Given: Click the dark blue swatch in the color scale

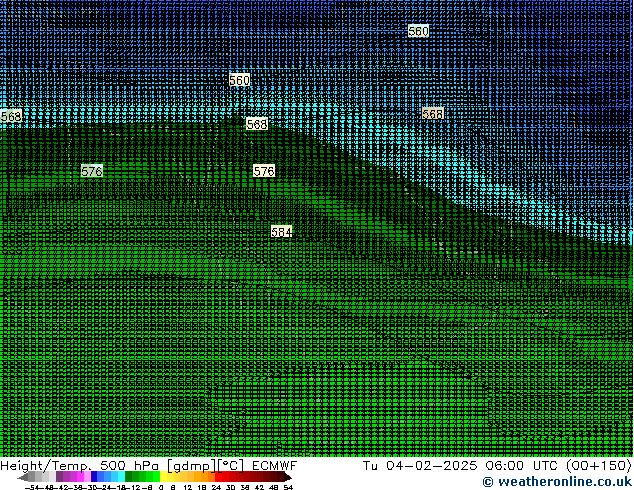Looking at the screenshot, I should 94,477.
